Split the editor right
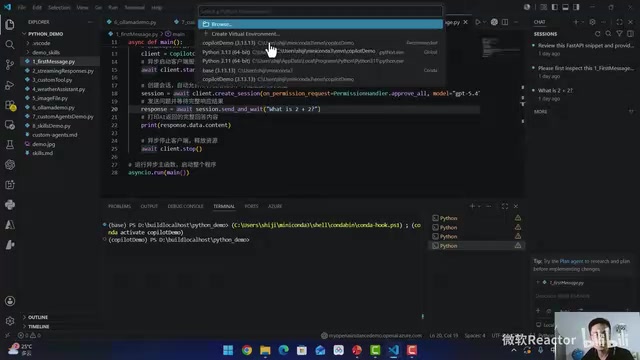The width and height of the screenshot is (640, 360). [505, 22]
